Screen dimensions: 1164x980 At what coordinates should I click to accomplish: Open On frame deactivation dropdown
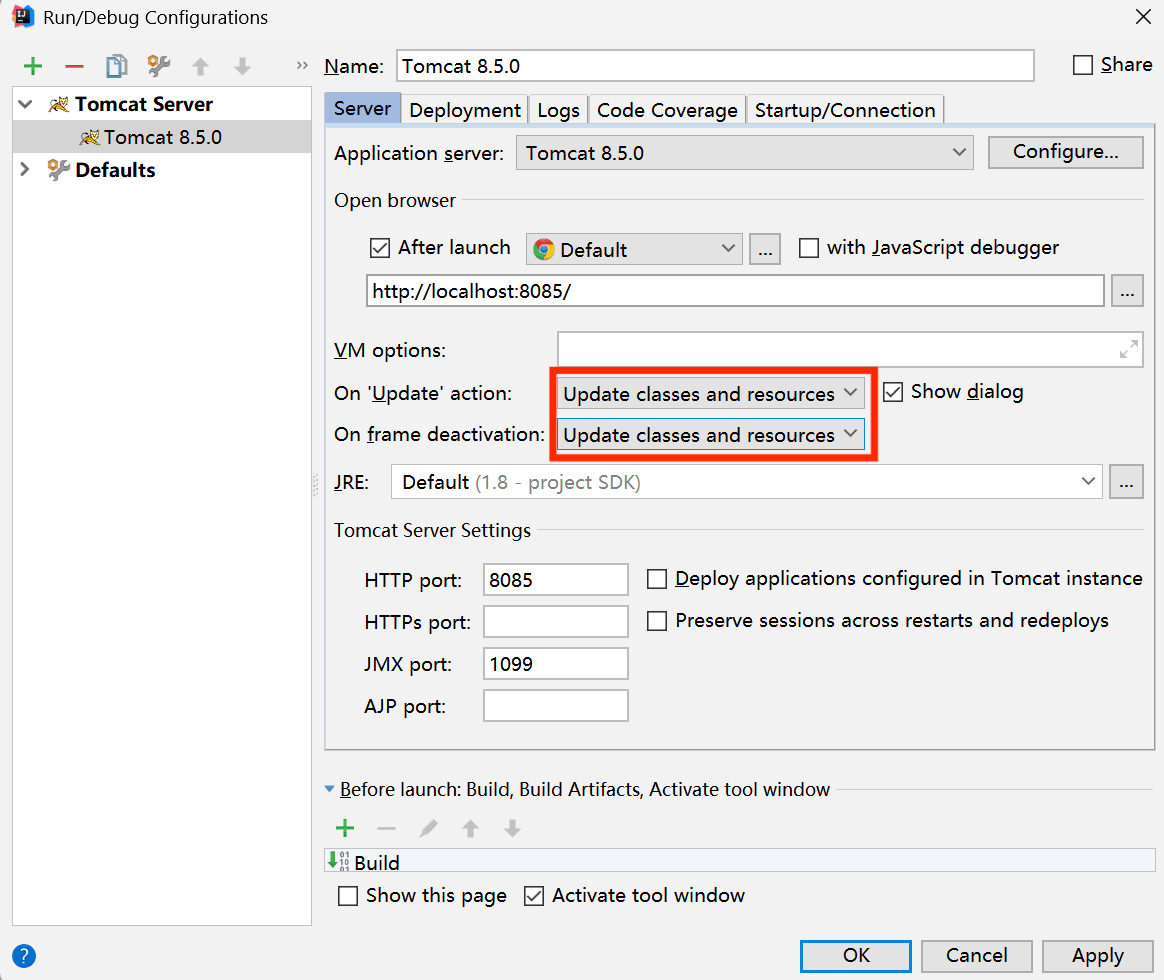point(710,434)
